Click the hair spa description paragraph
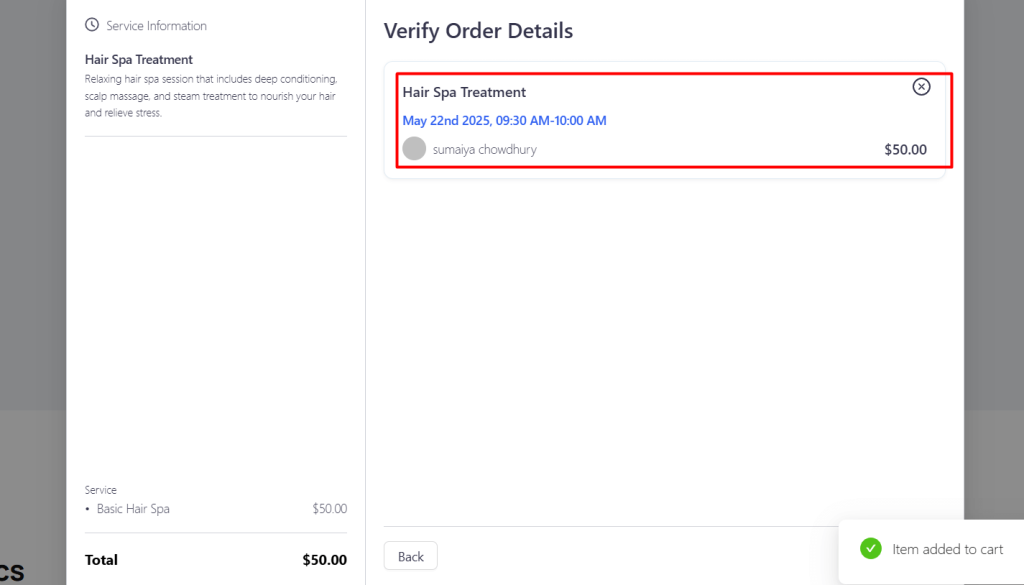This screenshot has height=585, width=1024. pyautogui.click(x=211, y=96)
